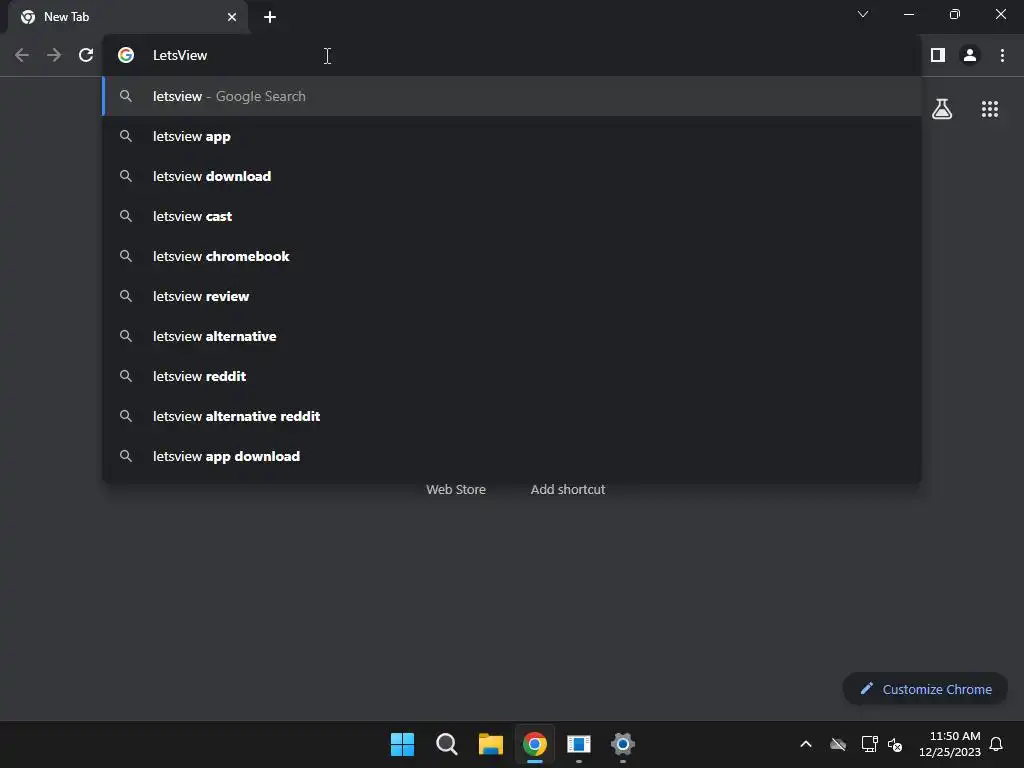Pick the 'letsview cast' suggestion
1024x768 pixels.
click(x=511, y=216)
